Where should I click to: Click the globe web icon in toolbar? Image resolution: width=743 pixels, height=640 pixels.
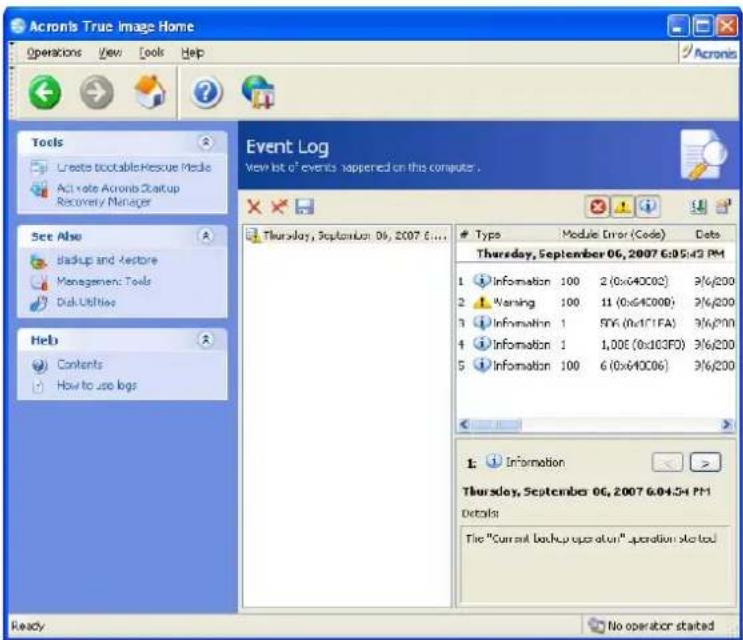tap(258, 92)
